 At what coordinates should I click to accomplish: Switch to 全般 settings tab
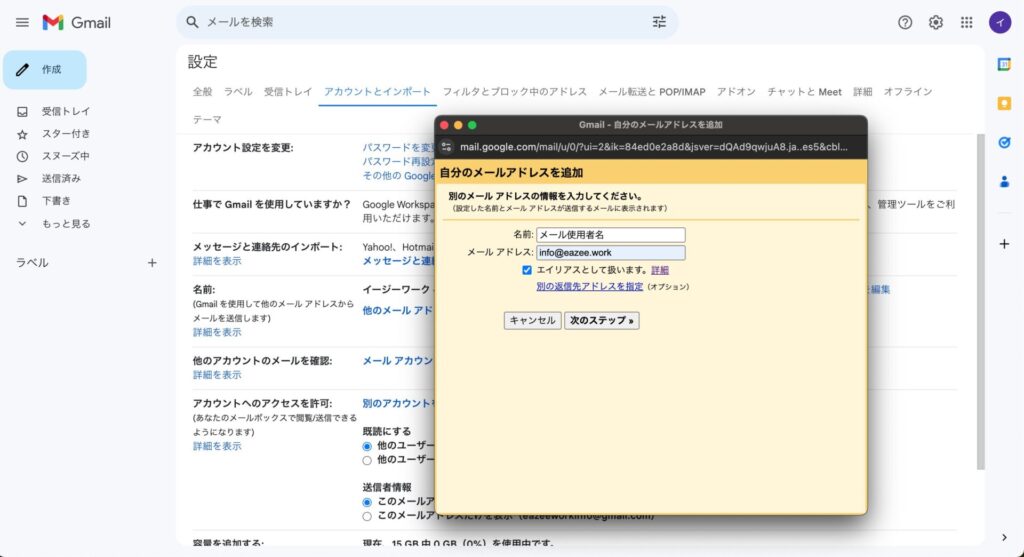202,91
